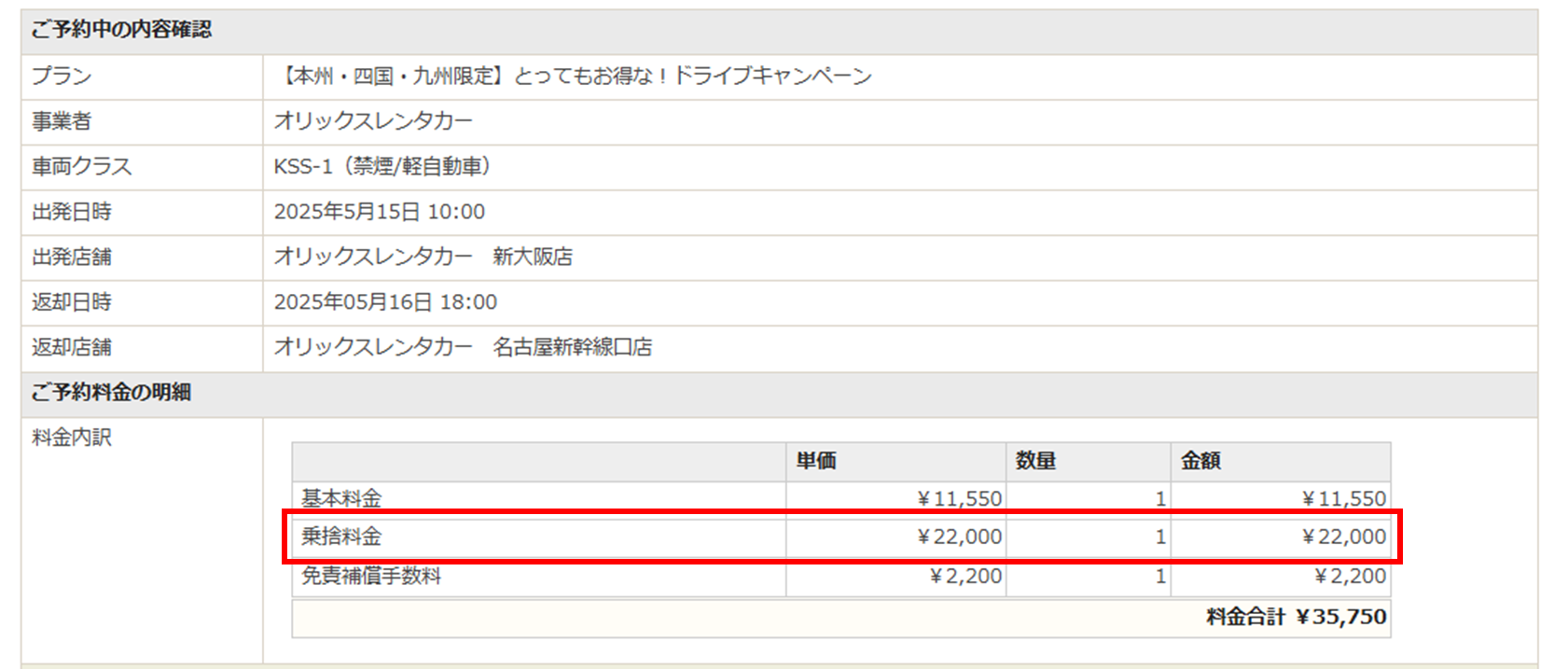This screenshot has width=1568, height=669.
Task: Click the 出発日時 value 2025年5月15日 10:00
Action: coord(379,212)
